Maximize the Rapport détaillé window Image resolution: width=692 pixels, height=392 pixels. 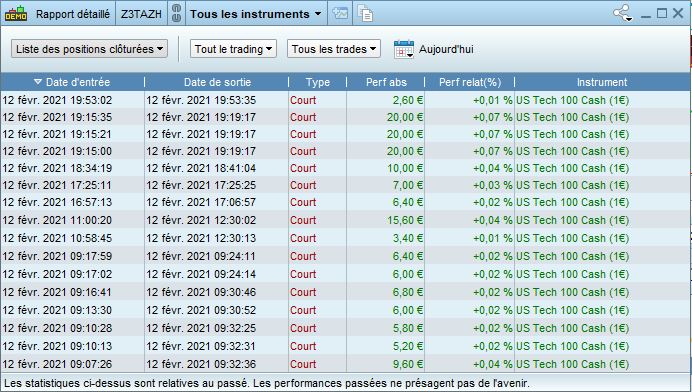pos(662,13)
